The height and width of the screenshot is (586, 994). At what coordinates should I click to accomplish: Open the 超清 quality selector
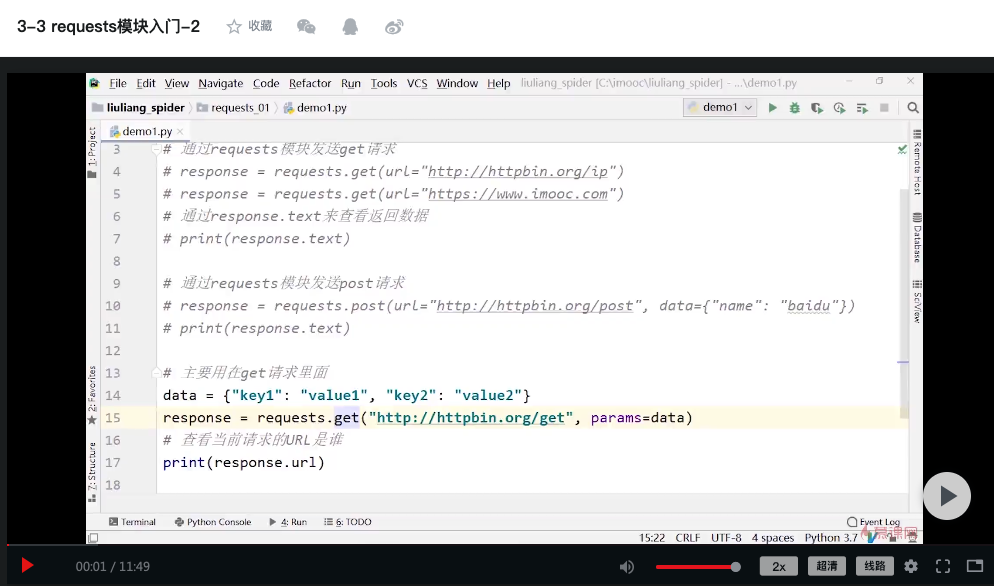[x=827, y=566]
